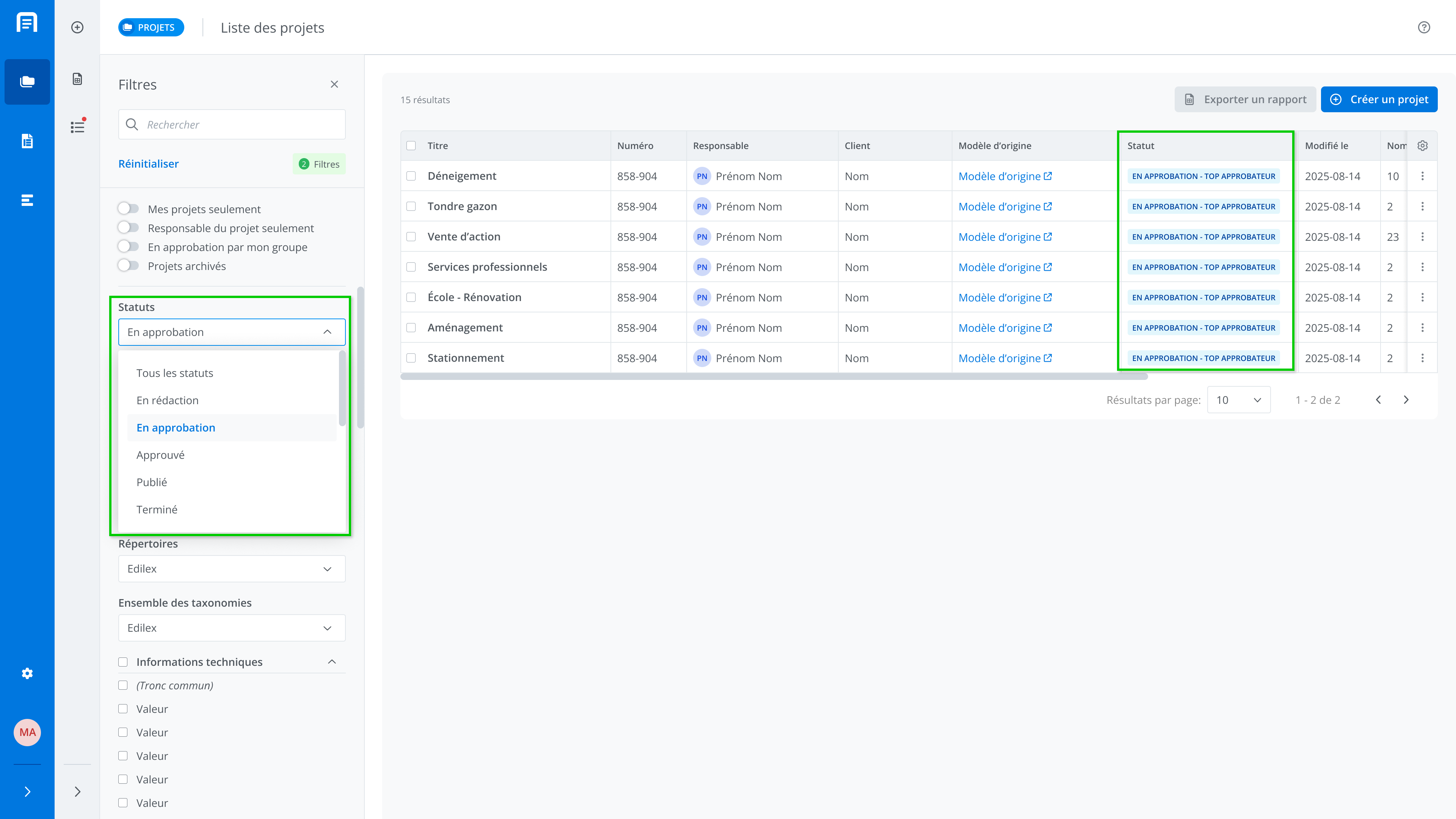This screenshot has width=1456, height=819.
Task: Open the task list icon with red dot
Action: [77, 127]
